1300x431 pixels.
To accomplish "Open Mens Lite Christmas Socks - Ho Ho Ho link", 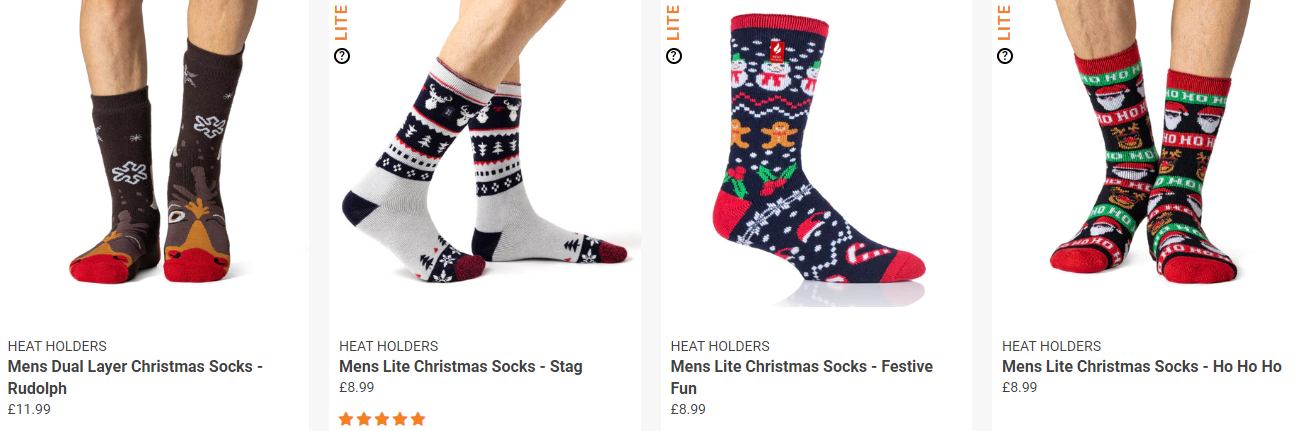I will tap(1142, 367).
